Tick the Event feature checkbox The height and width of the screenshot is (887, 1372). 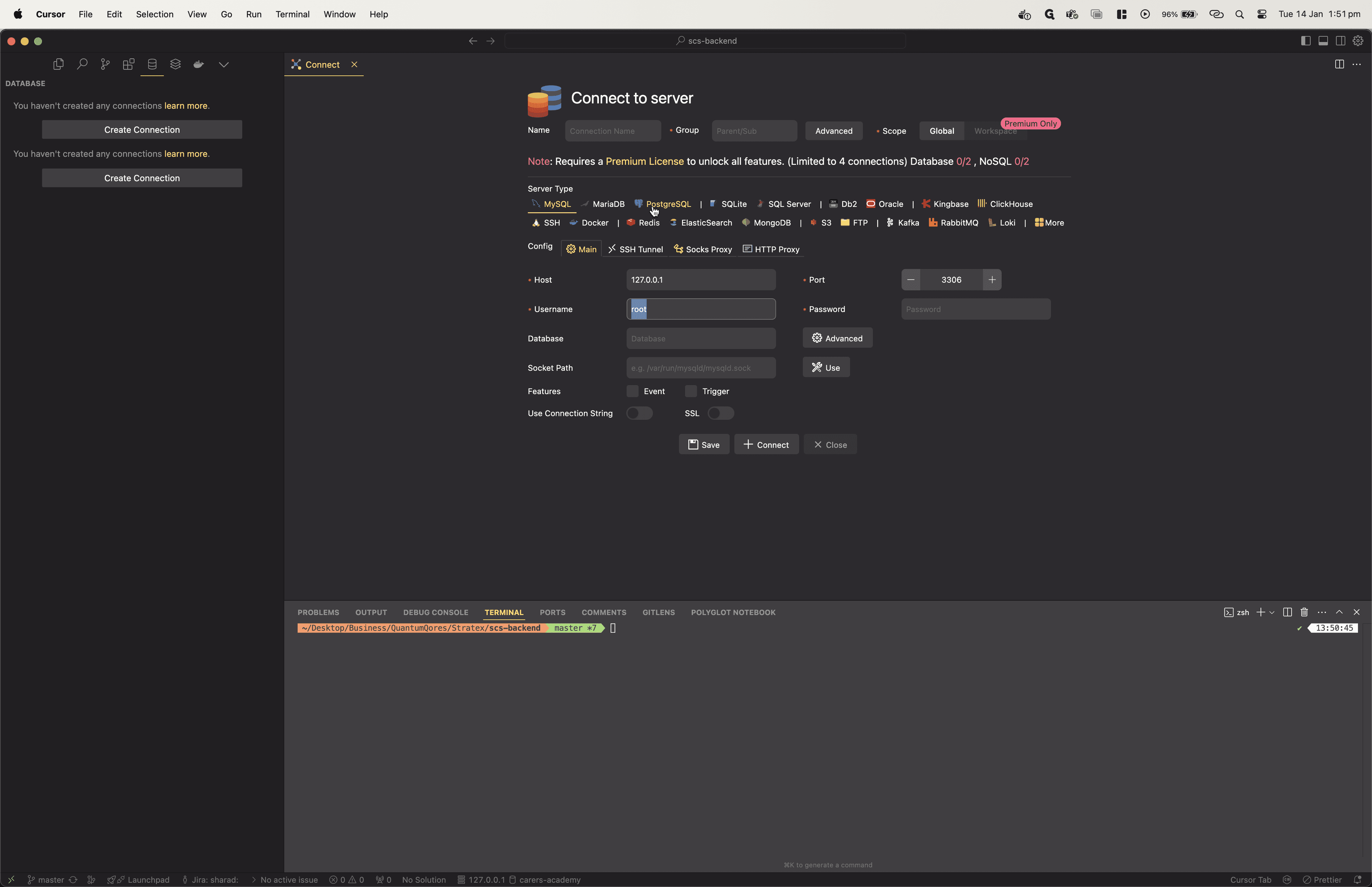[x=633, y=392]
